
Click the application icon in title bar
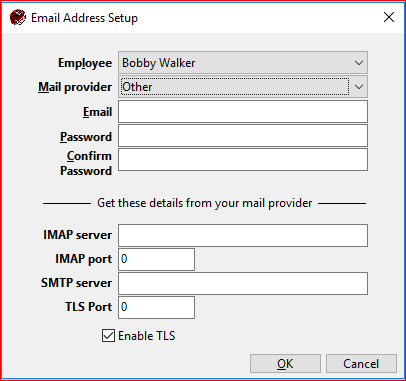coord(17,17)
